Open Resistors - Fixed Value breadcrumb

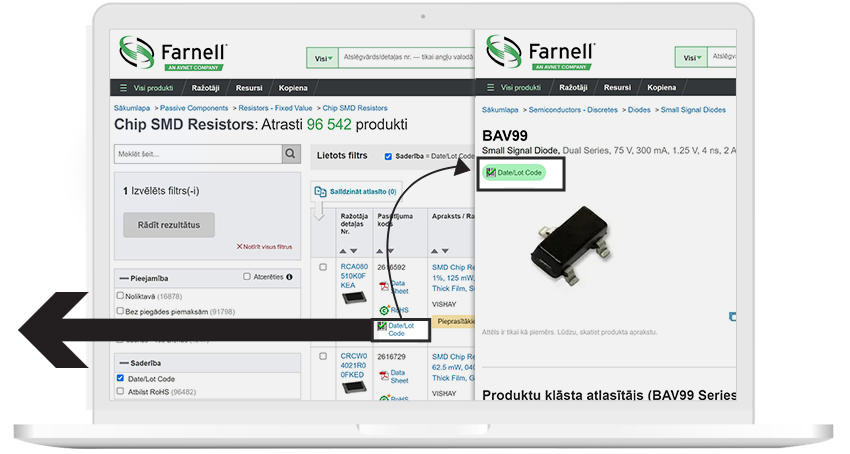pyautogui.click(x=275, y=108)
